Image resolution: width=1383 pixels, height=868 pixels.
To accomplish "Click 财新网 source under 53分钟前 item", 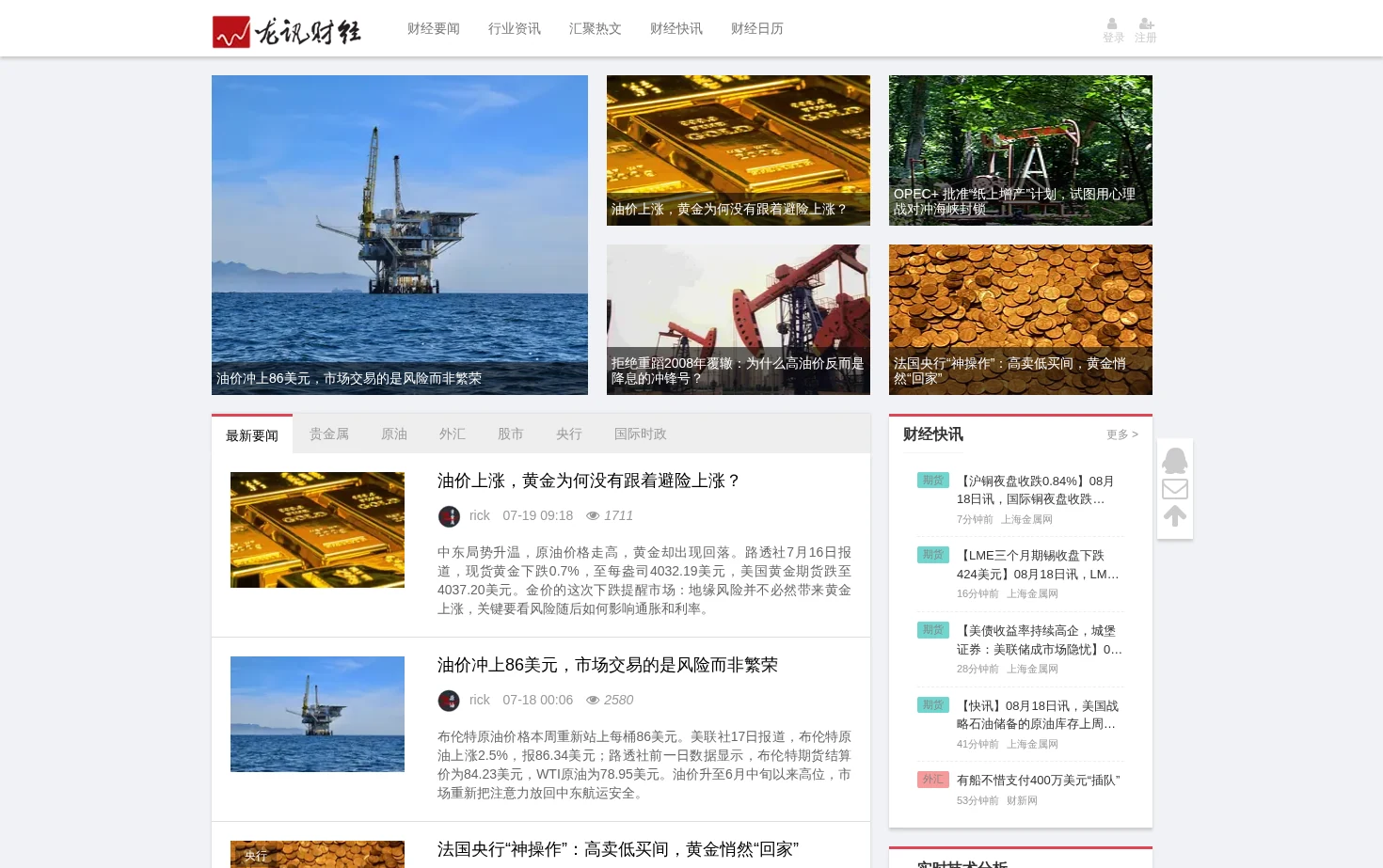I will tap(1022, 800).
